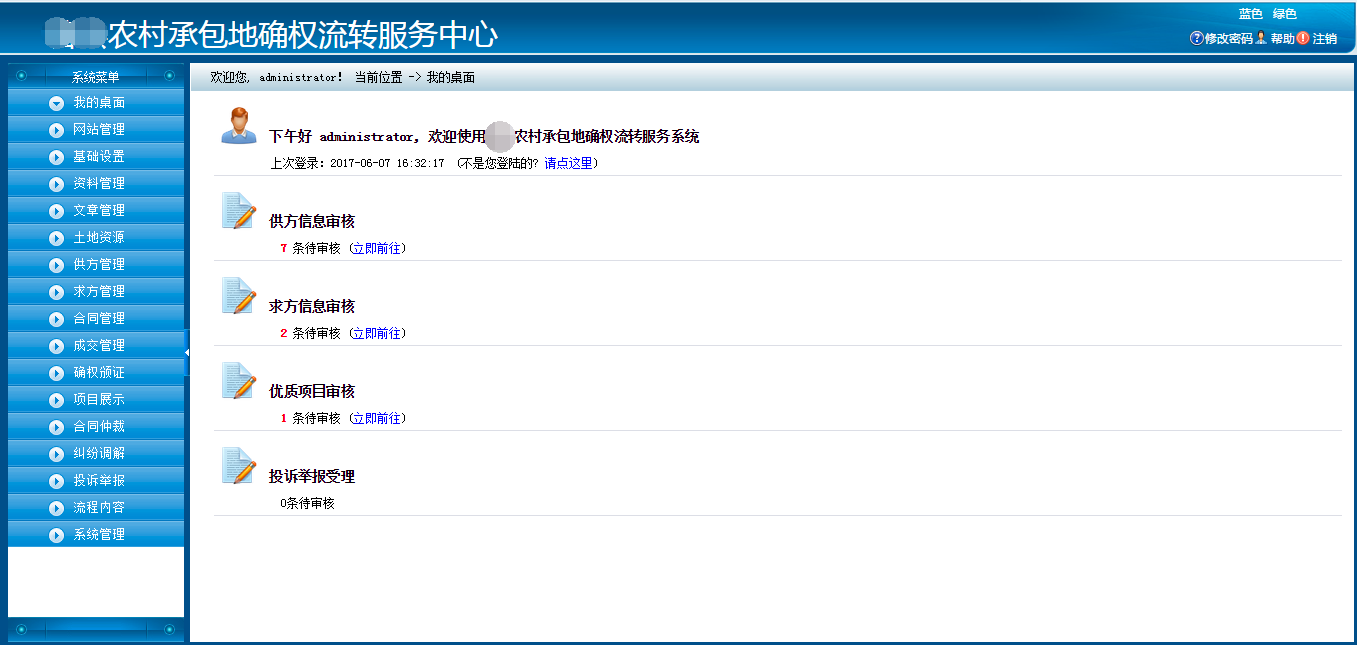
Task: Switch the theme to 绿色
Action: 1284,14
